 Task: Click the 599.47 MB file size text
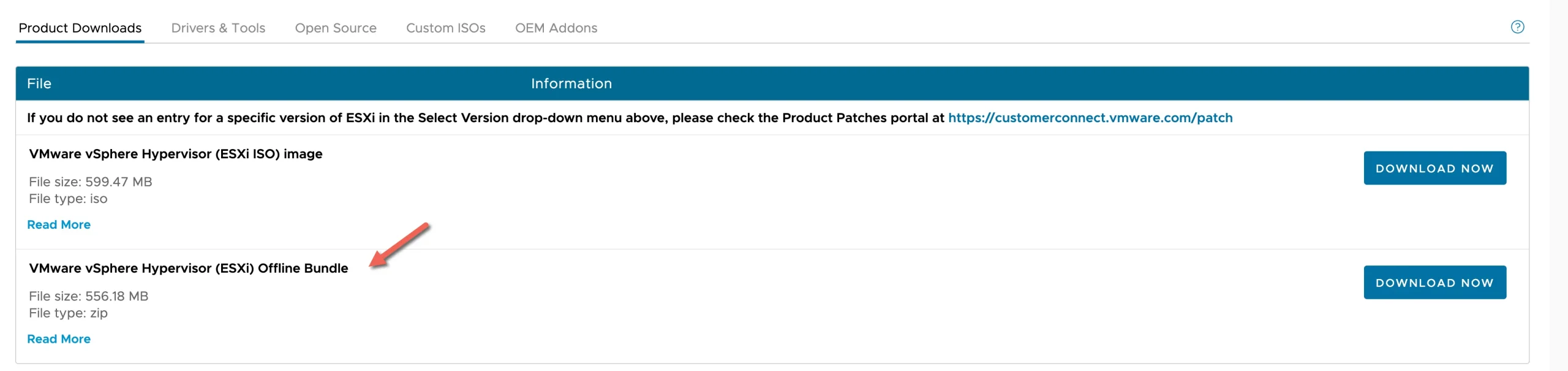click(89, 182)
